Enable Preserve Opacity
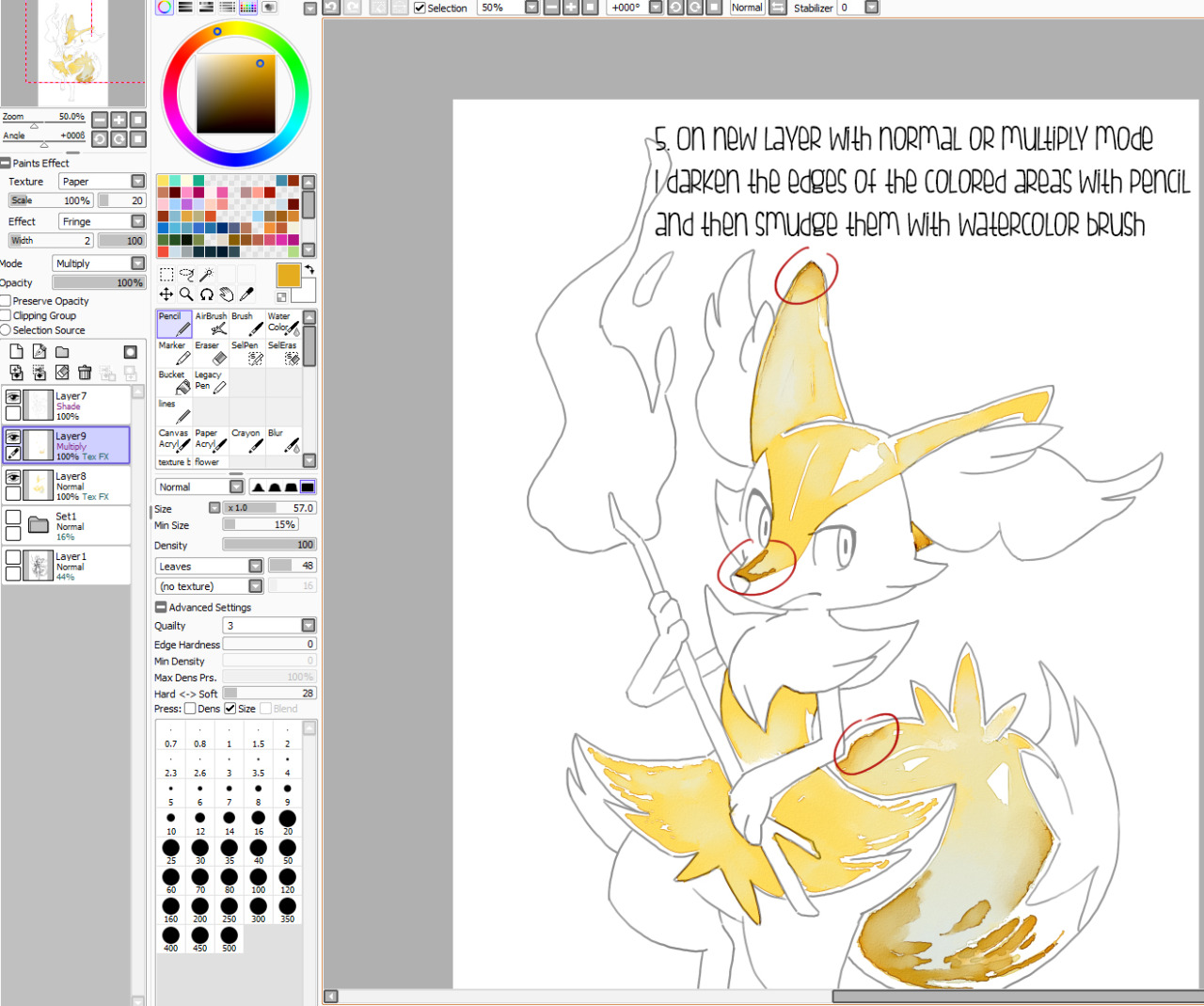The image size is (1204, 1006). pyautogui.click(x=6, y=301)
